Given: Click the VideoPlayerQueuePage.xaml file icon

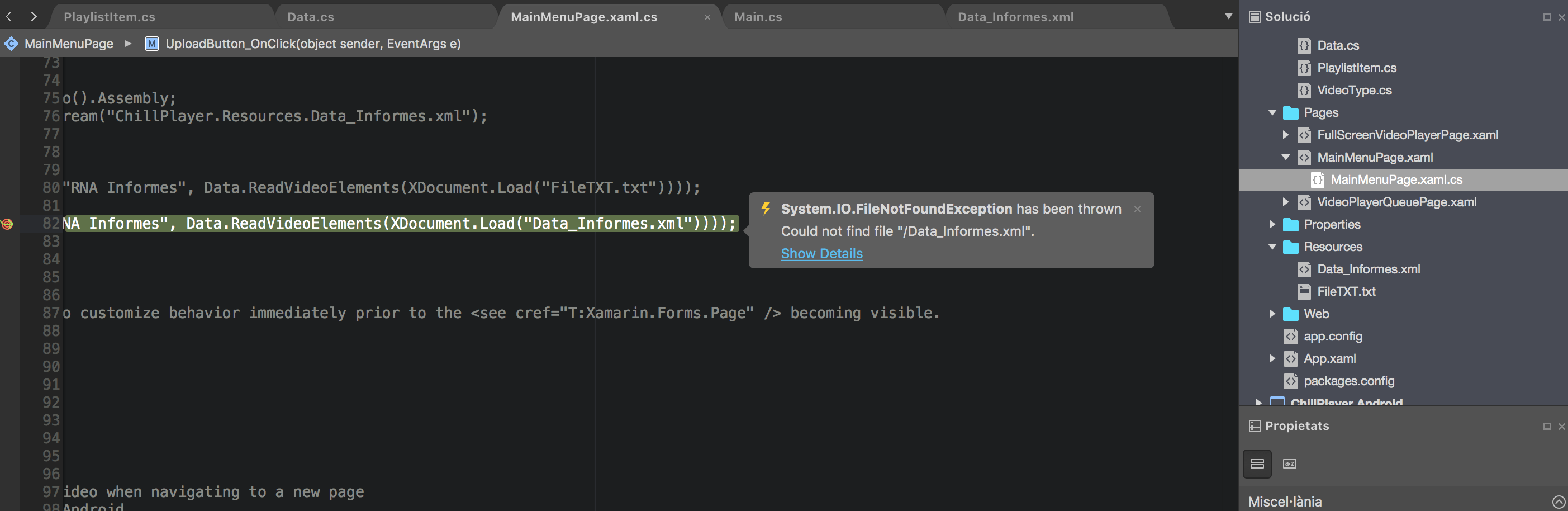Looking at the screenshot, I should pos(1304,202).
